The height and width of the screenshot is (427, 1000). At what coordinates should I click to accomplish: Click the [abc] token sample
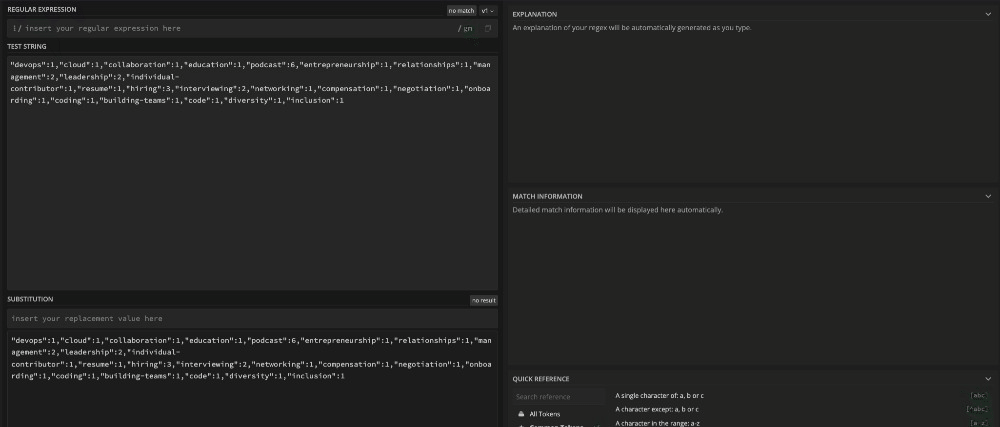[977, 395]
